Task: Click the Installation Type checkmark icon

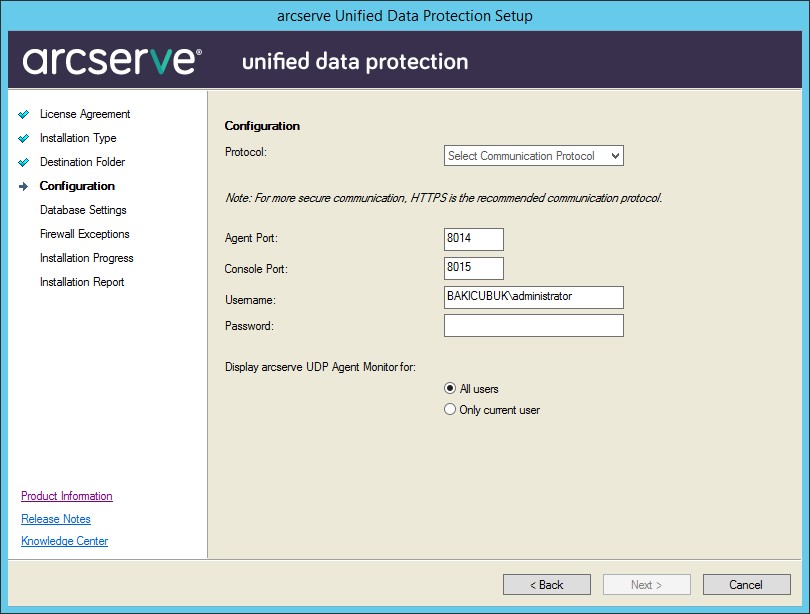Action: (23, 138)
